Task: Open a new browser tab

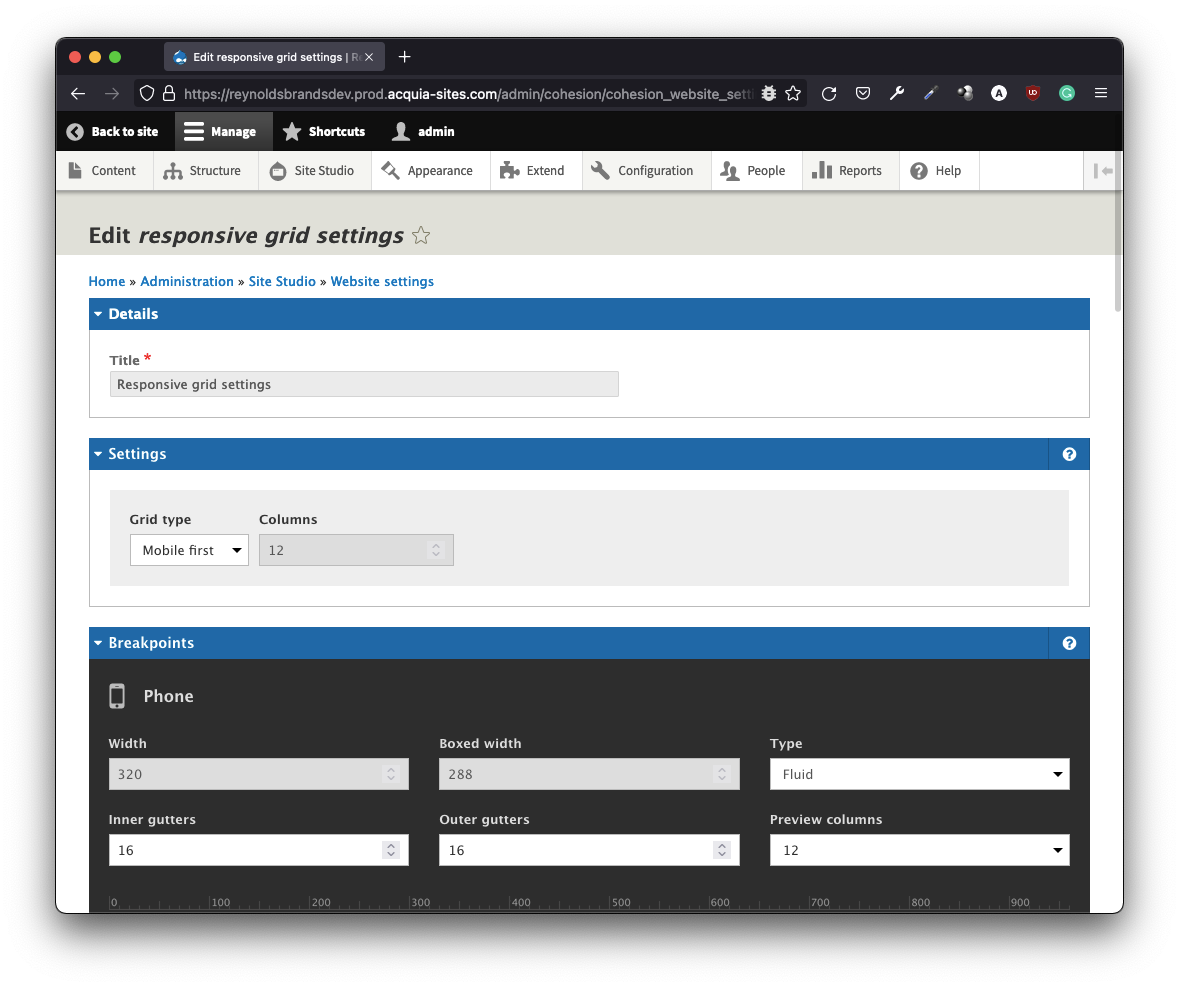Action: [404, 57]
